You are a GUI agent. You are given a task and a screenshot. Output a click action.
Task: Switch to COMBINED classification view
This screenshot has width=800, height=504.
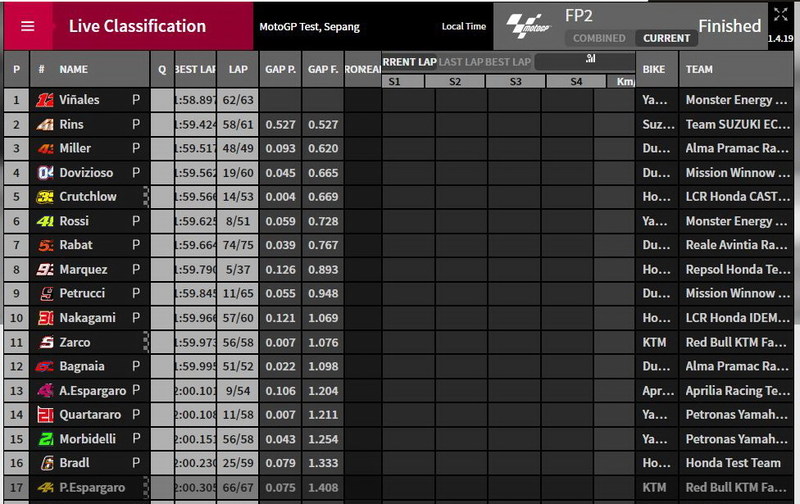[599, 38]
